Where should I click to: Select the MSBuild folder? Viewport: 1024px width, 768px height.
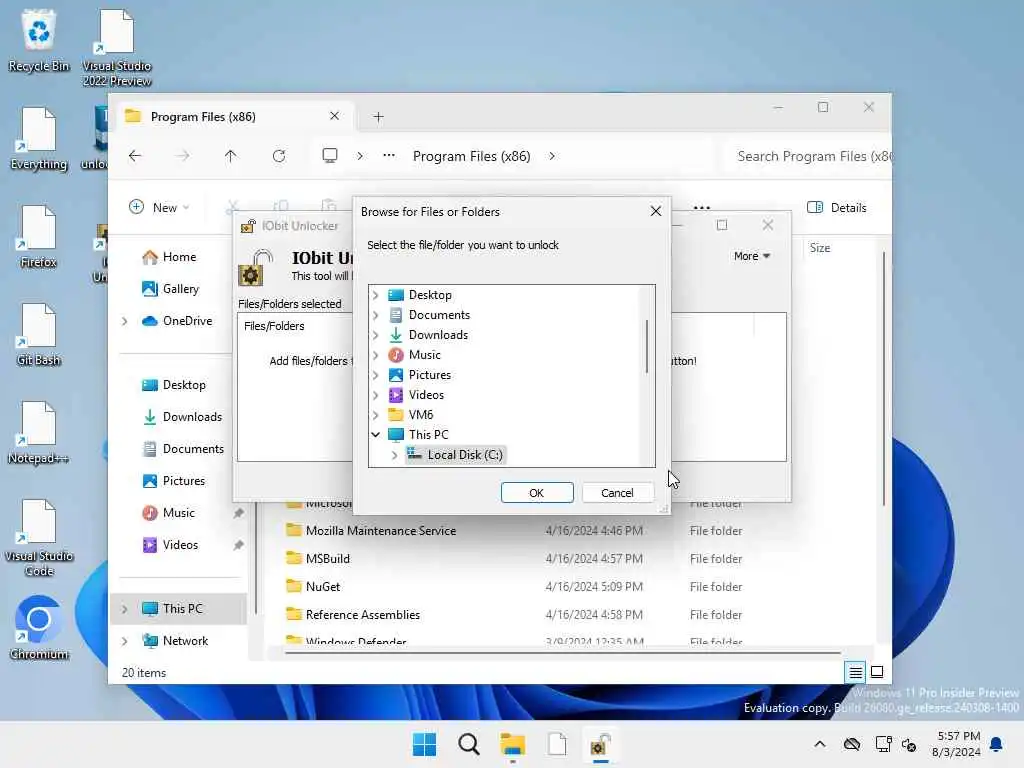(319, 559)
